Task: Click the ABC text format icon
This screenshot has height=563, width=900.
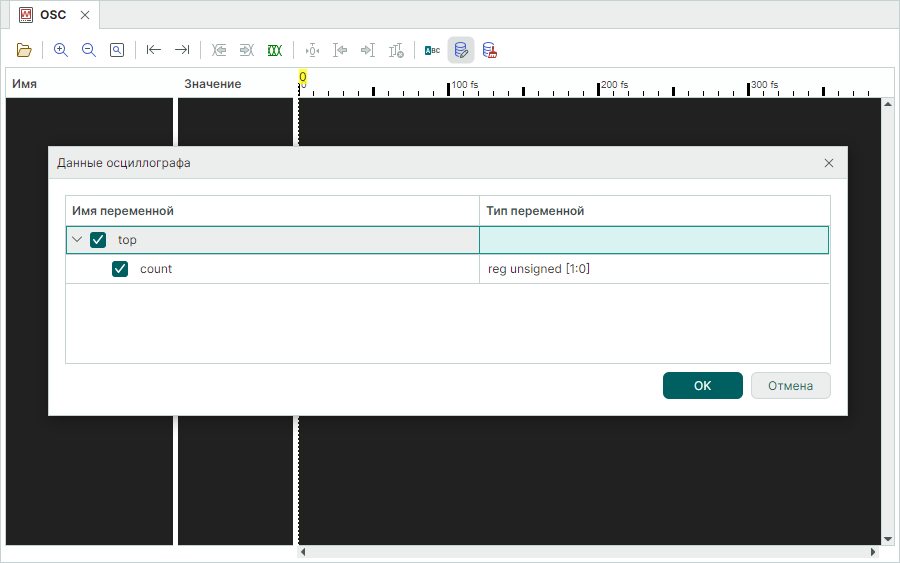Action: pos(432,51)
